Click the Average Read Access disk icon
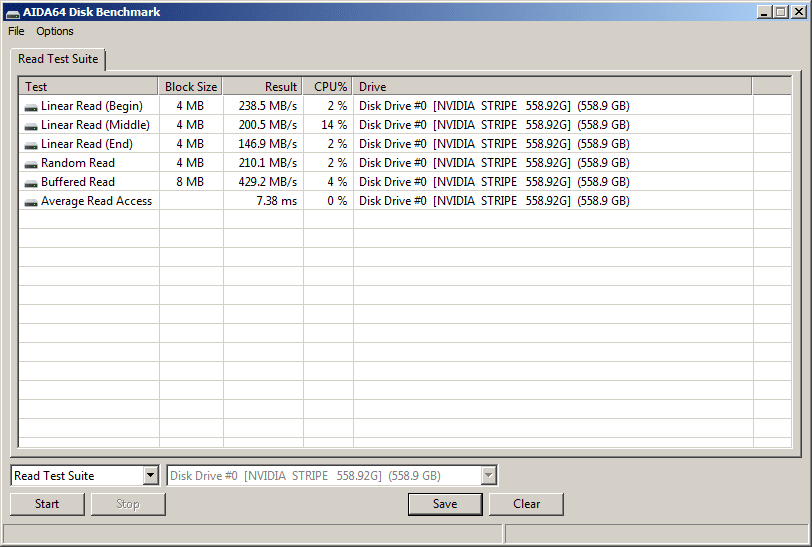This screenshot has width=812, height=547. click(x=31, y=202)
